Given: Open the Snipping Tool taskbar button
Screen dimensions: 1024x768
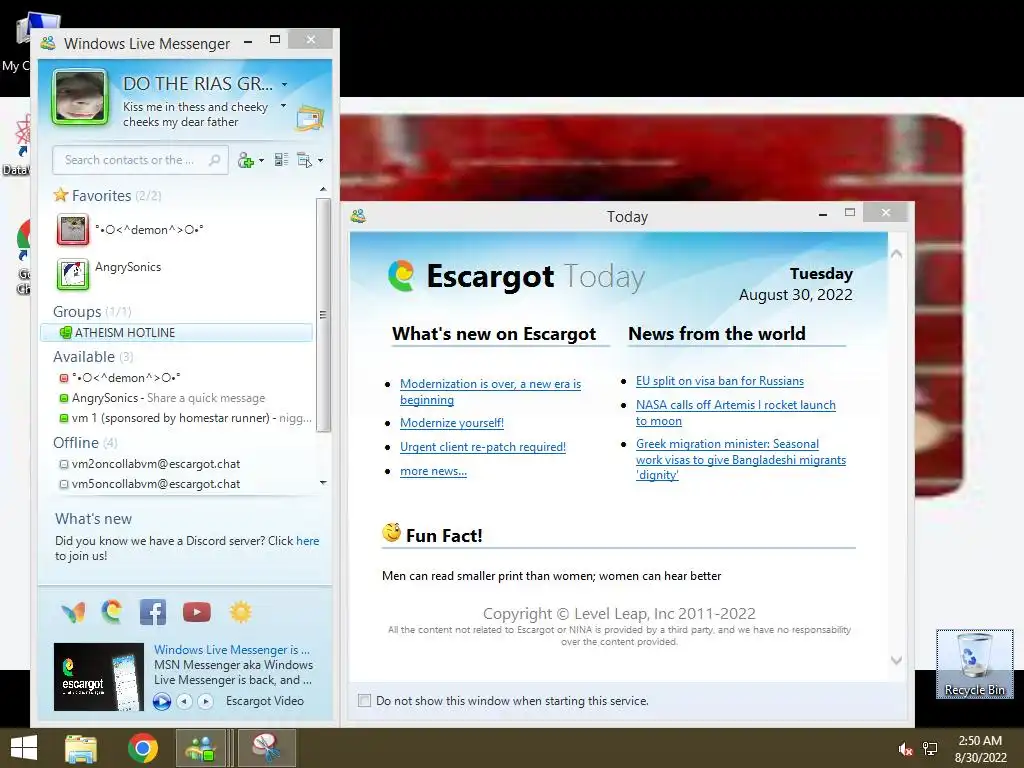Looking at the screenshot, I should point(267,748).
